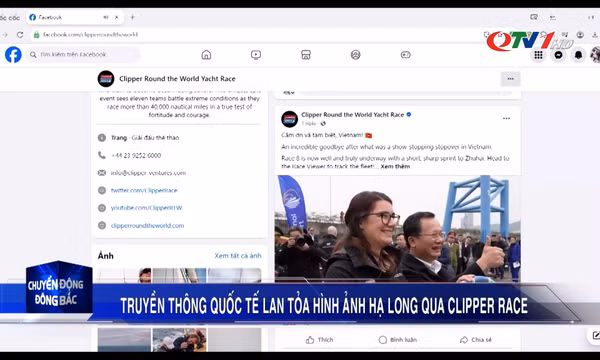
Task: Click the Chia sẻ share button
Action: pyautogui.click(x=476, y=340)
